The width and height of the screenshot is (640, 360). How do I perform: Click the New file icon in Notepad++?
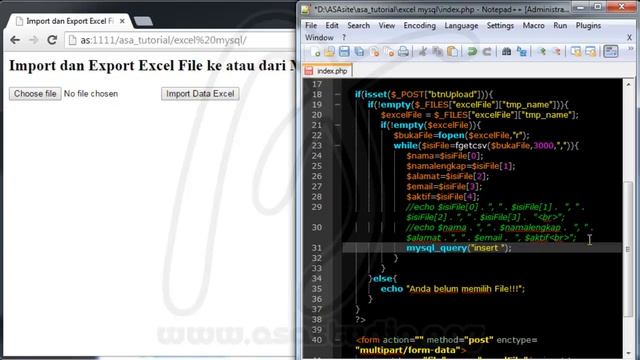[315, 51]
